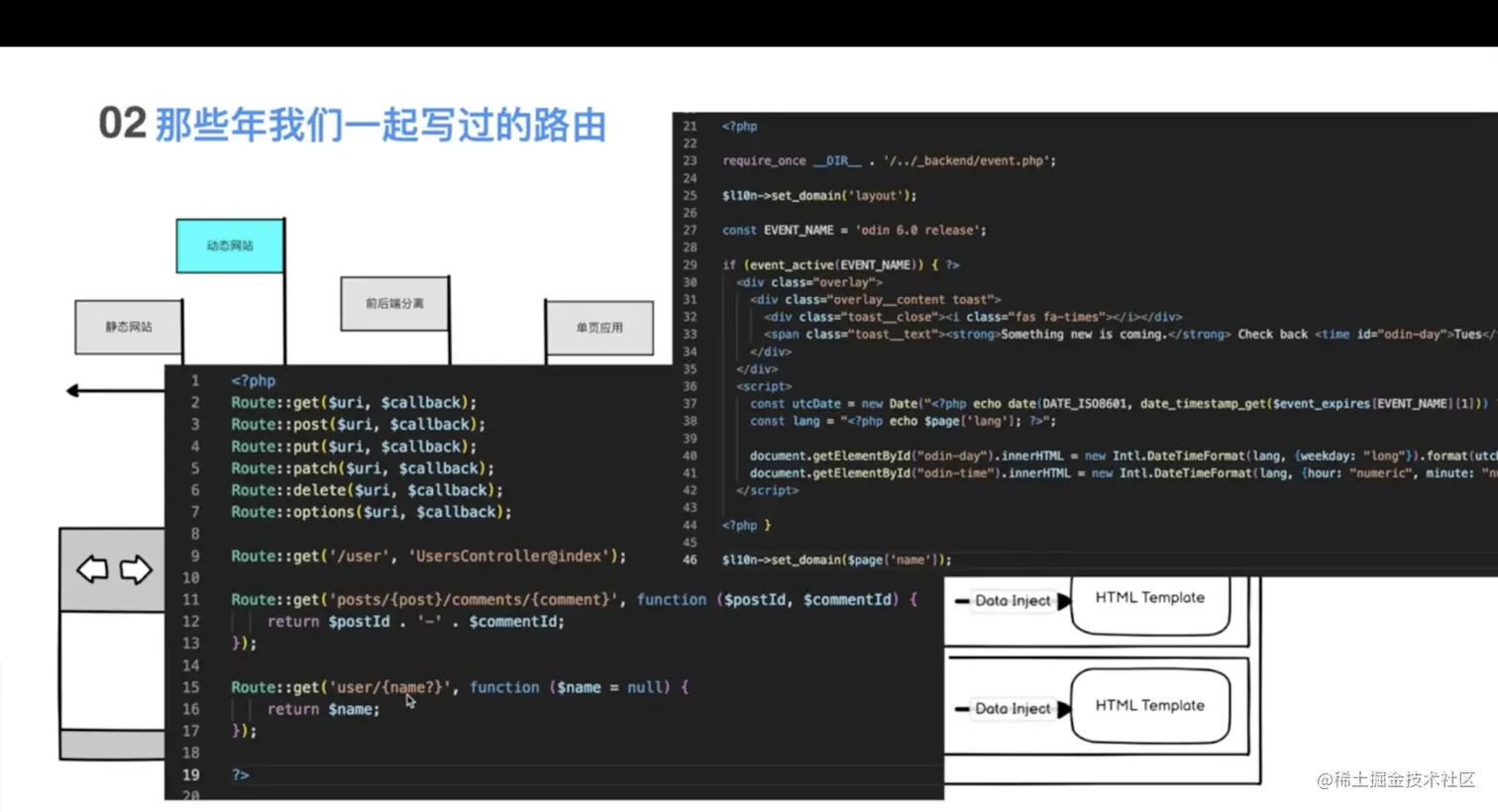Select the cyan 动态网站 flag

tap(230, 246)
